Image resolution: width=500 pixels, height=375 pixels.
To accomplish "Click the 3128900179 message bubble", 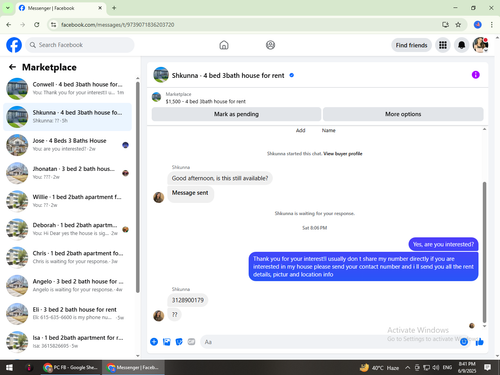I will [188, 300].
